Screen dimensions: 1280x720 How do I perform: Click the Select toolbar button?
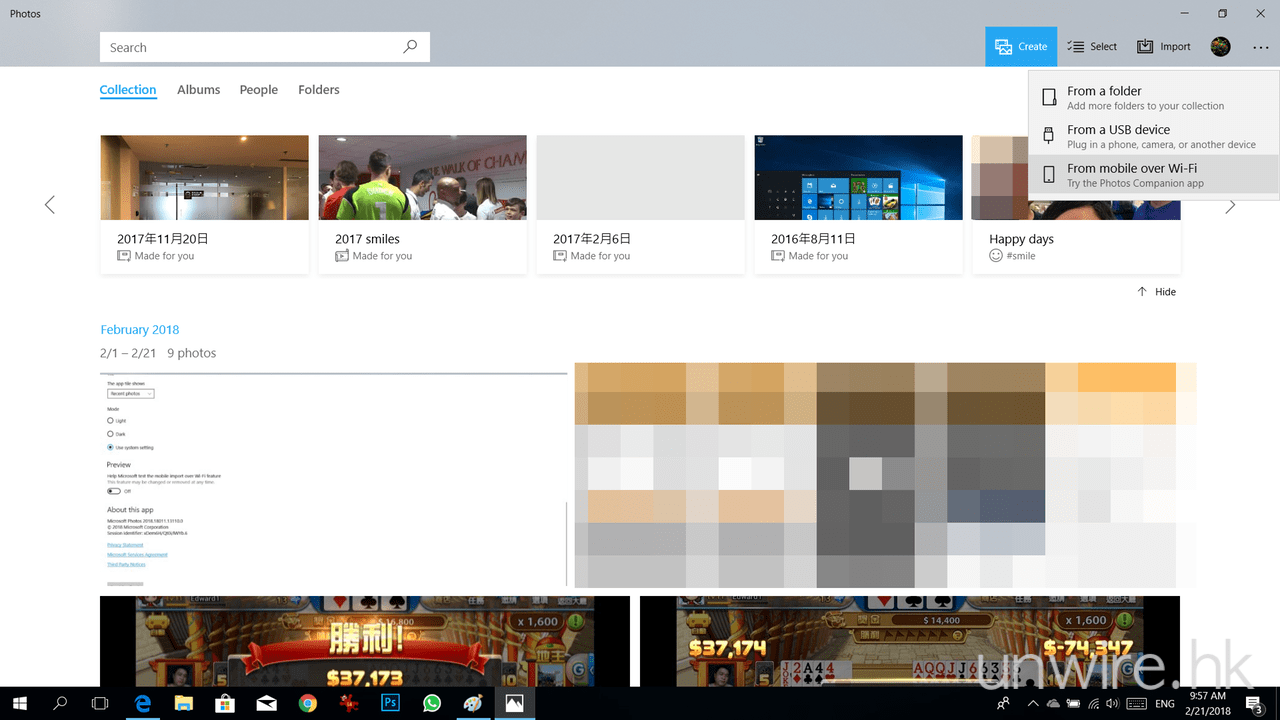coord(1092,47)
